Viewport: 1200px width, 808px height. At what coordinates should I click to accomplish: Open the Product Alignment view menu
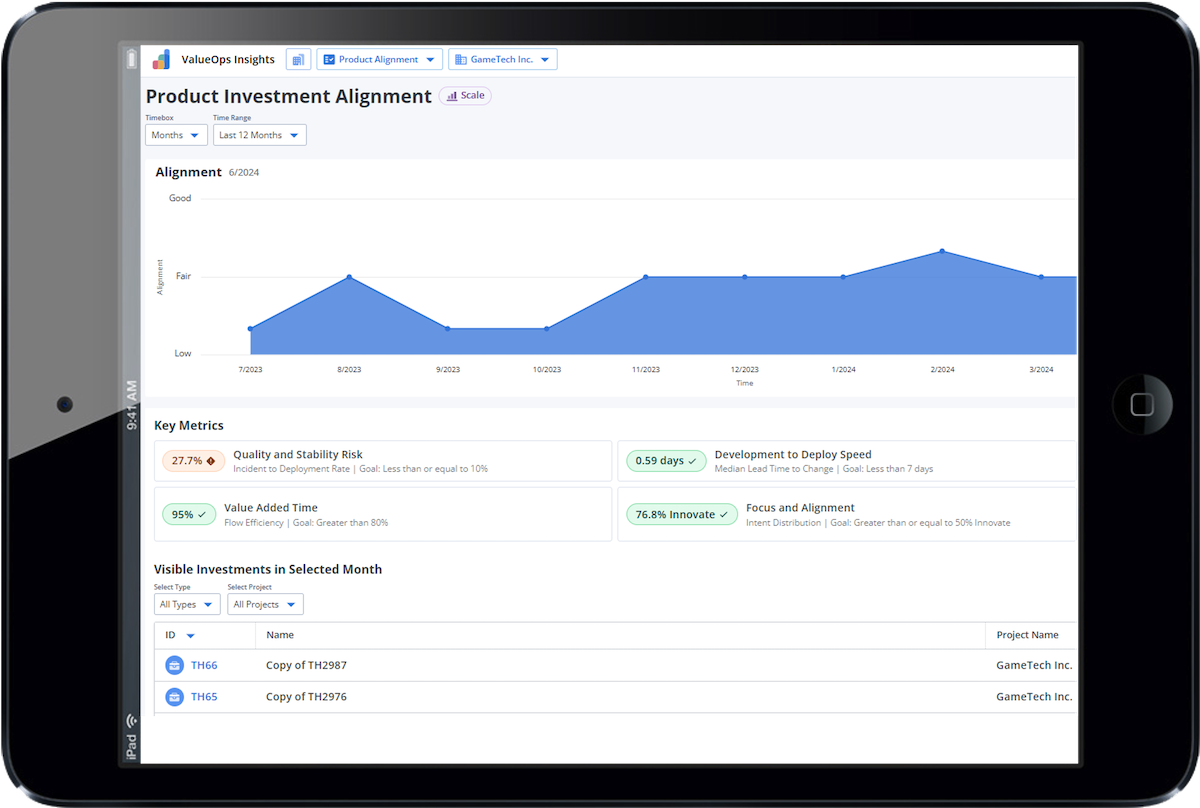tap(379, 59)
